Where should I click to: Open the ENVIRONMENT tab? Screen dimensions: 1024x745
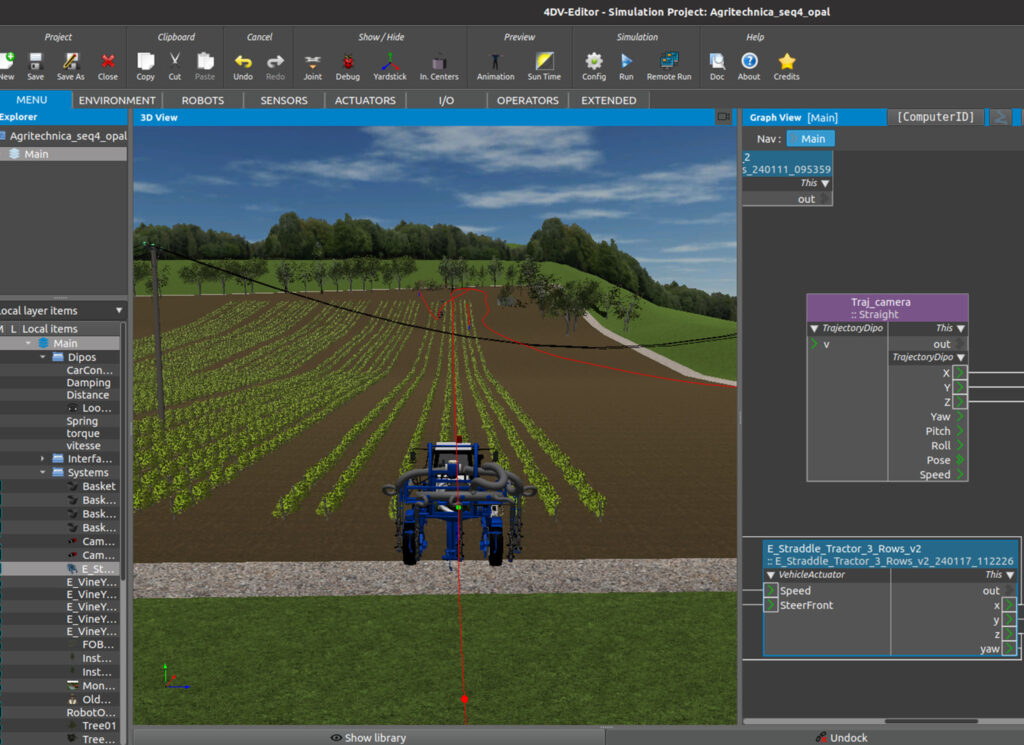tap(117, 101)
